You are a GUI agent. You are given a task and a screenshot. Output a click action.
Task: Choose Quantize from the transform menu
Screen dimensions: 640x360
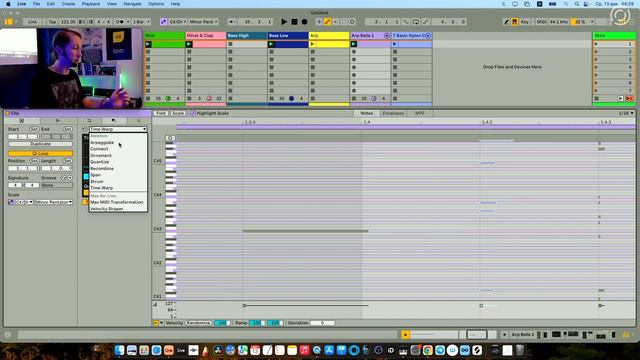pos(100,162)
